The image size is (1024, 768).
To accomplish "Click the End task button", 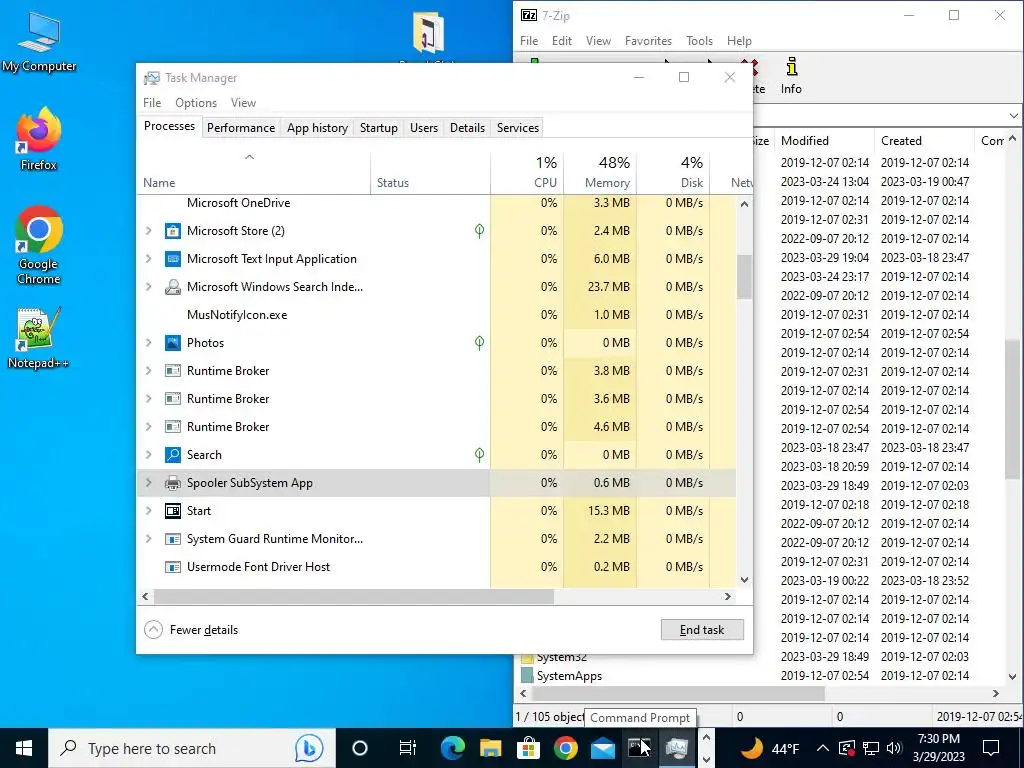I will 702,630.
